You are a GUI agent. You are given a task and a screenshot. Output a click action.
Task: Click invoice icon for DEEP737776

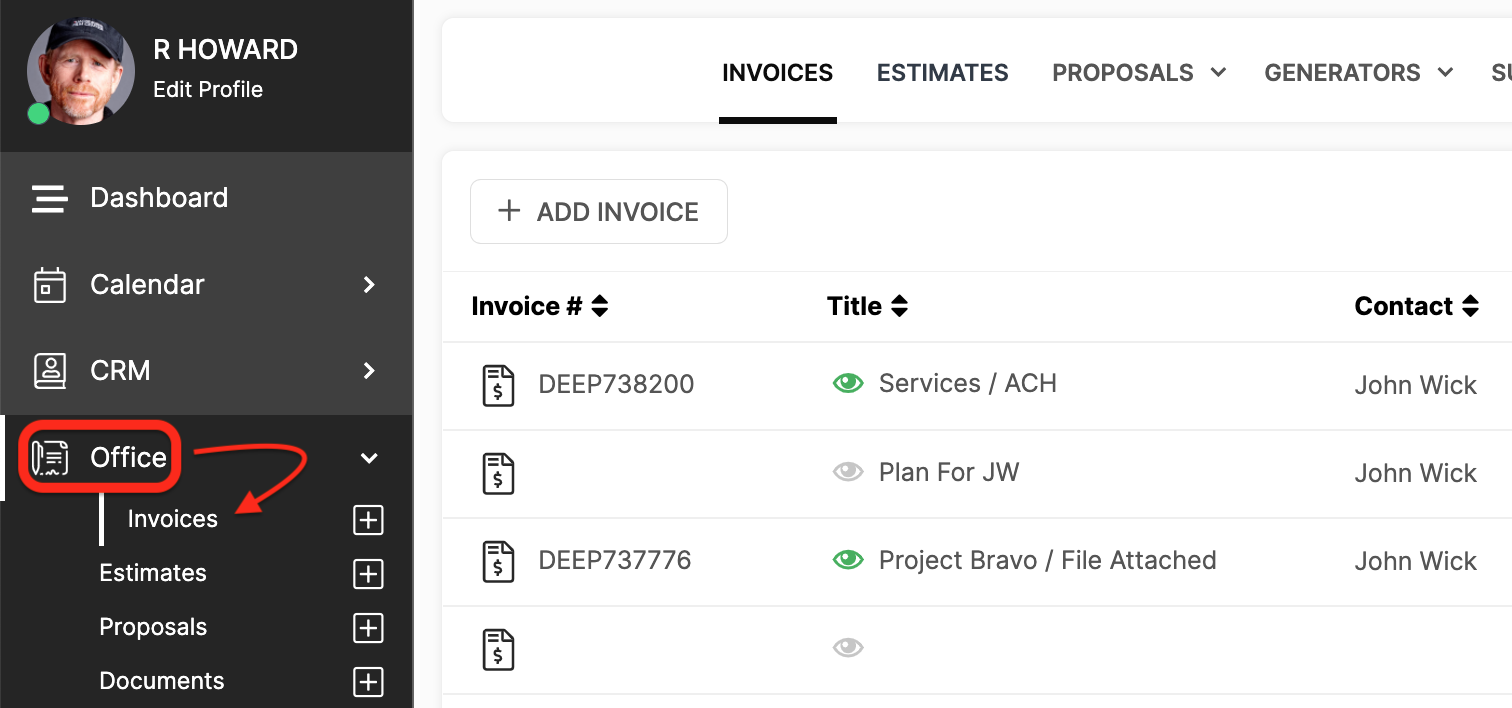pyautogui.click(x=498, y=561)
